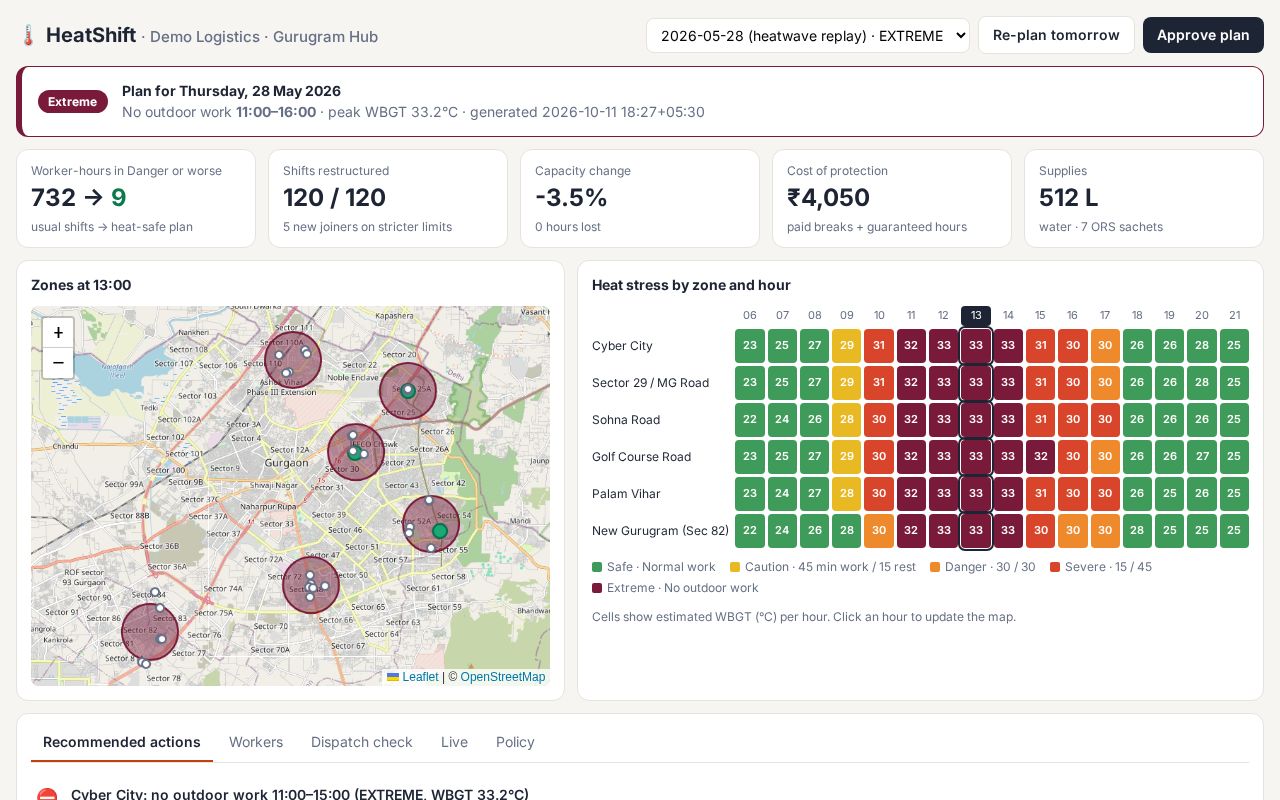Pick the hour 21 column header

tap(1234, 315)
